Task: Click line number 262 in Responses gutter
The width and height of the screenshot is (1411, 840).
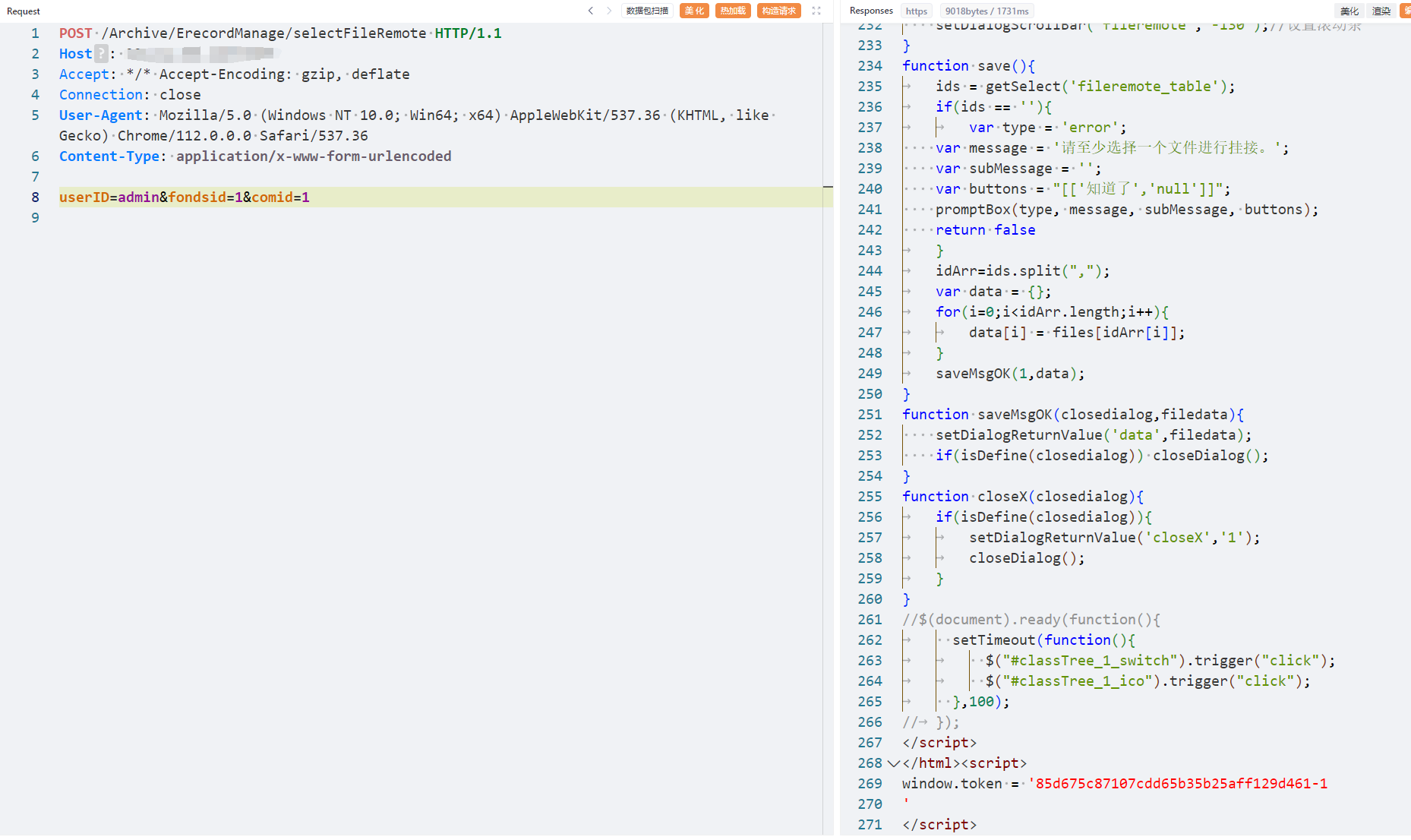Action: pos(870,640)
